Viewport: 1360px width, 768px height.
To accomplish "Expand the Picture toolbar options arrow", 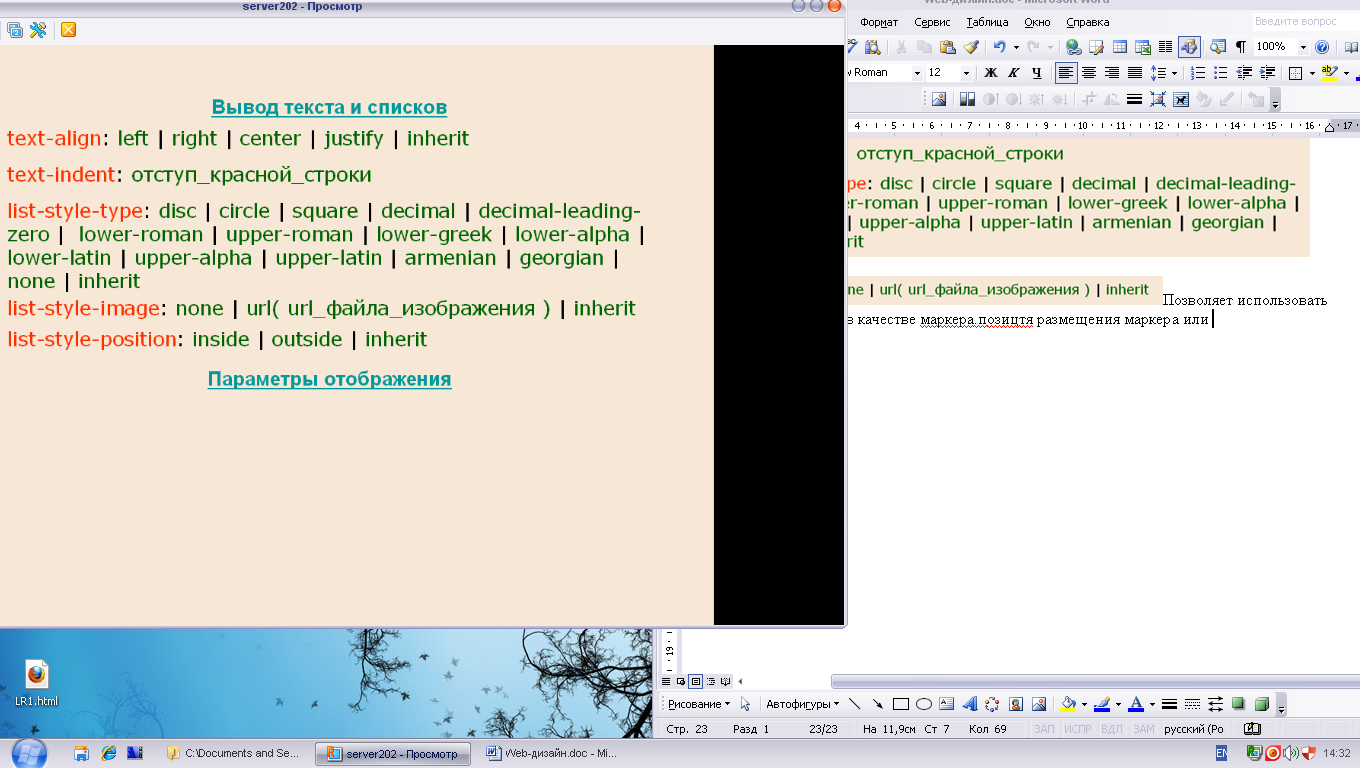I will (1275, 101).
